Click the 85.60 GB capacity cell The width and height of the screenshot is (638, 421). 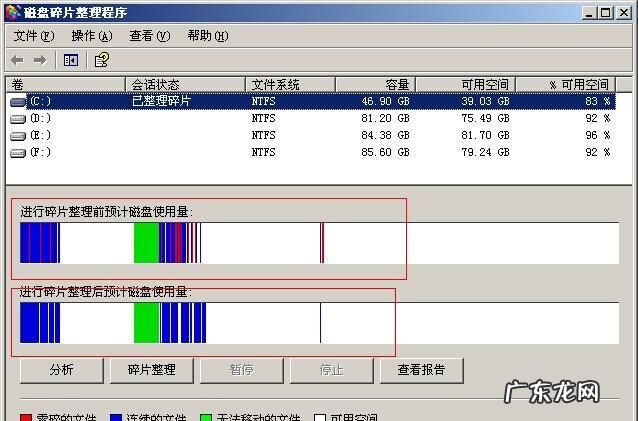385,153
